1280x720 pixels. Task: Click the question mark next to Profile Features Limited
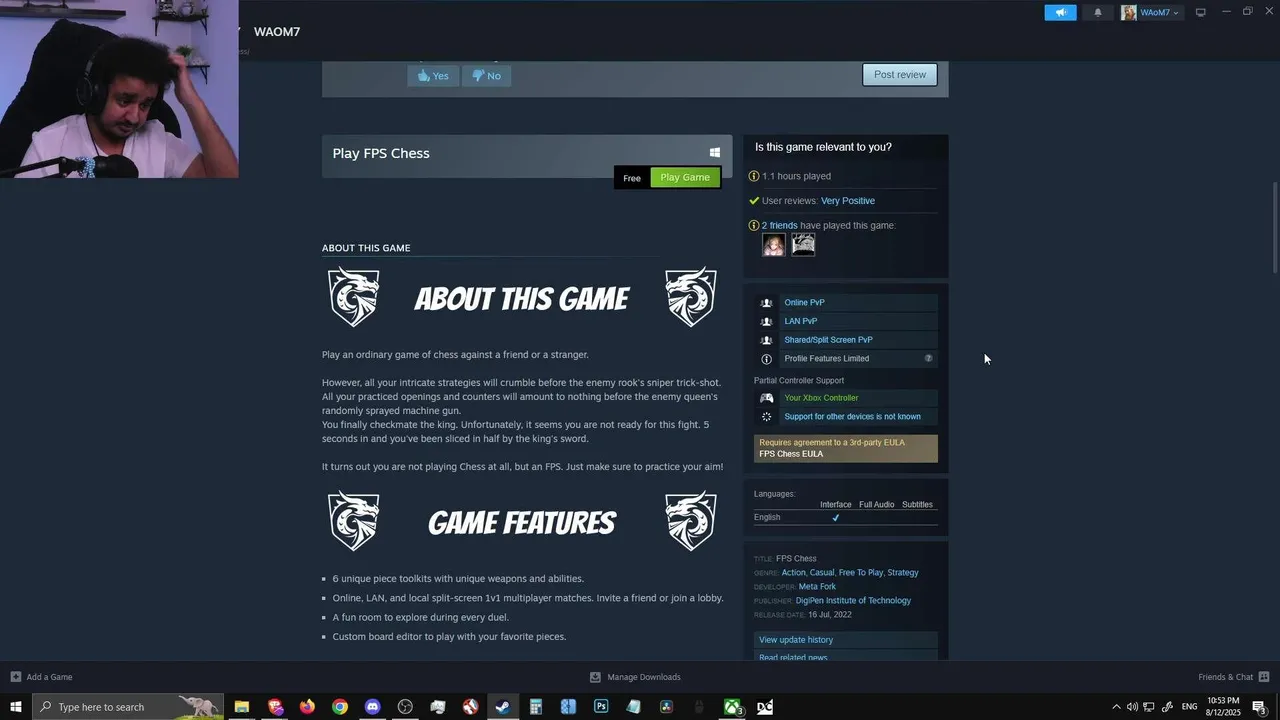click(928, 358)
